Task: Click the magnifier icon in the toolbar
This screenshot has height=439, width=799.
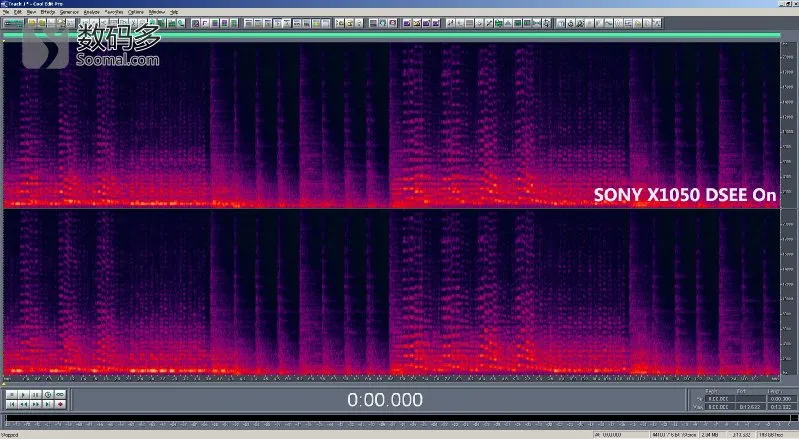Action: point(181,23)
